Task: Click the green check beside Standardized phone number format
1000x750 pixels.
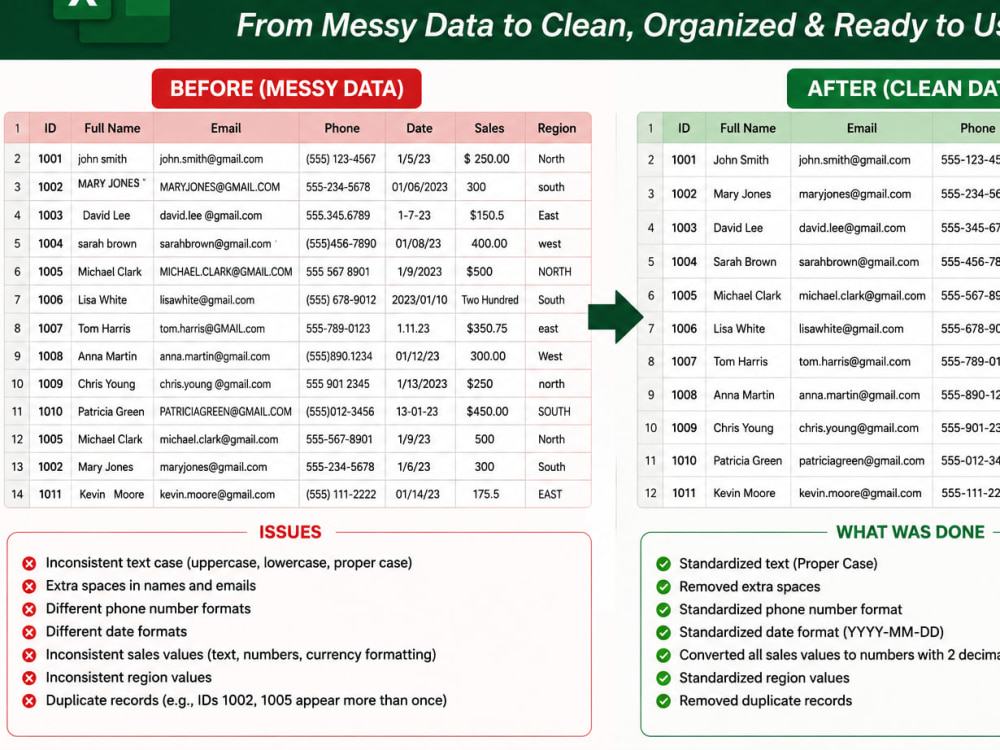Action: [x=663, y=610]
